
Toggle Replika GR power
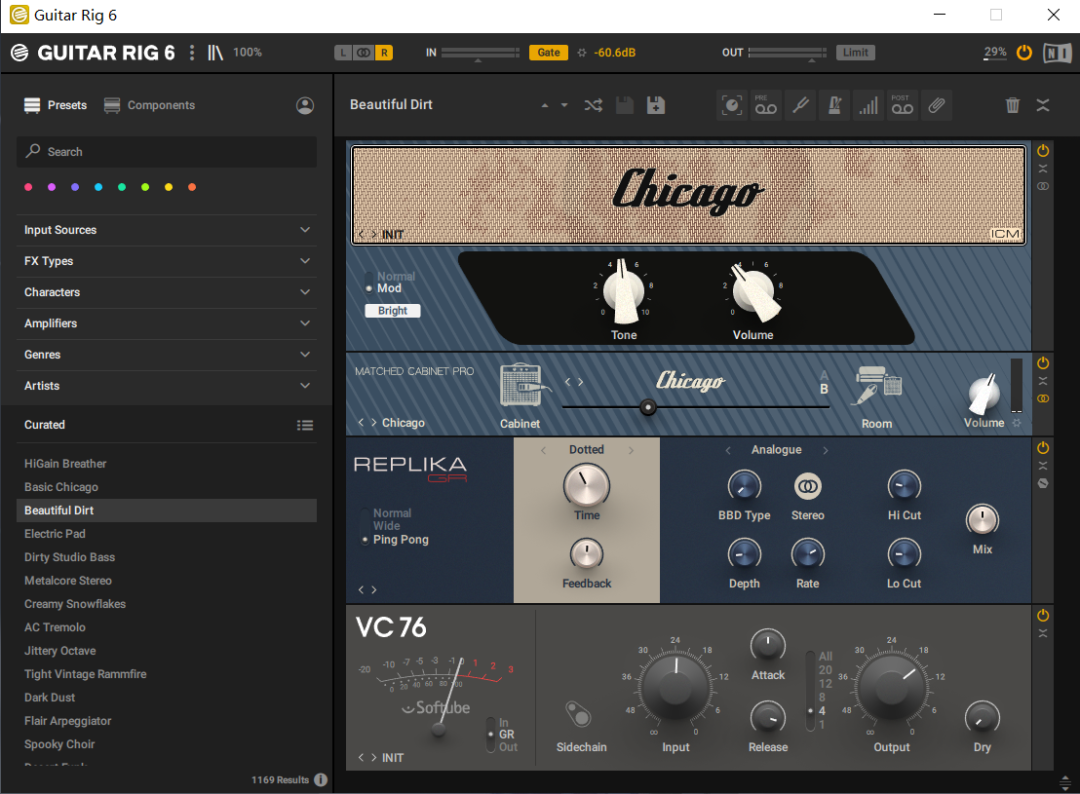pos(1043,448)
